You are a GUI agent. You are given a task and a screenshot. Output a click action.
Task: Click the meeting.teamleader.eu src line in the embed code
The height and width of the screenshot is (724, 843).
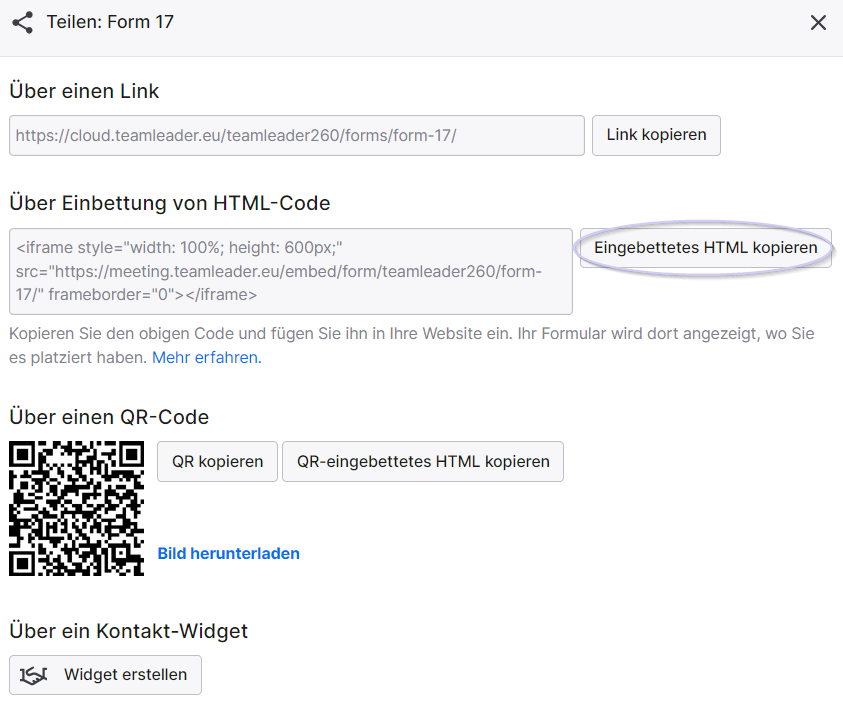pos(279,271)
